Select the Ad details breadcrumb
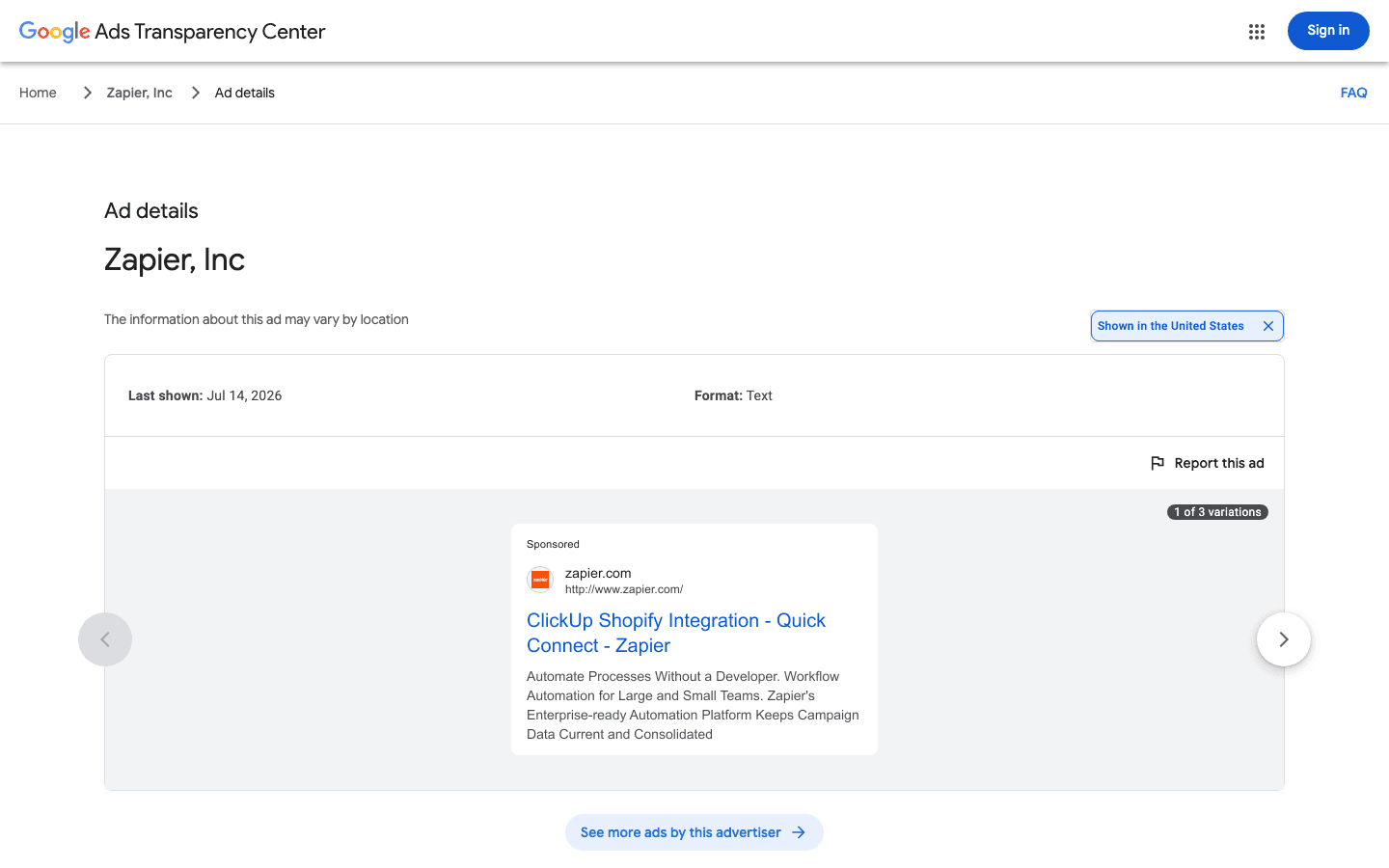Screen dimensions: 1389x868 click(x=245, y=93)
